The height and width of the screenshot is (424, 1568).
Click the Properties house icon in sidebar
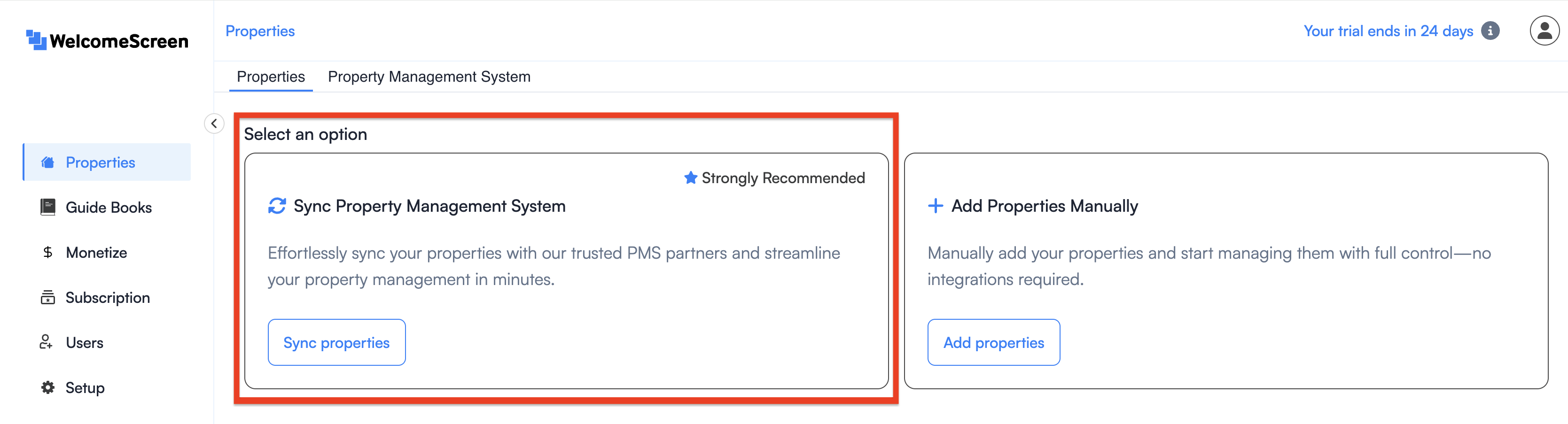(x=47, y=162)
